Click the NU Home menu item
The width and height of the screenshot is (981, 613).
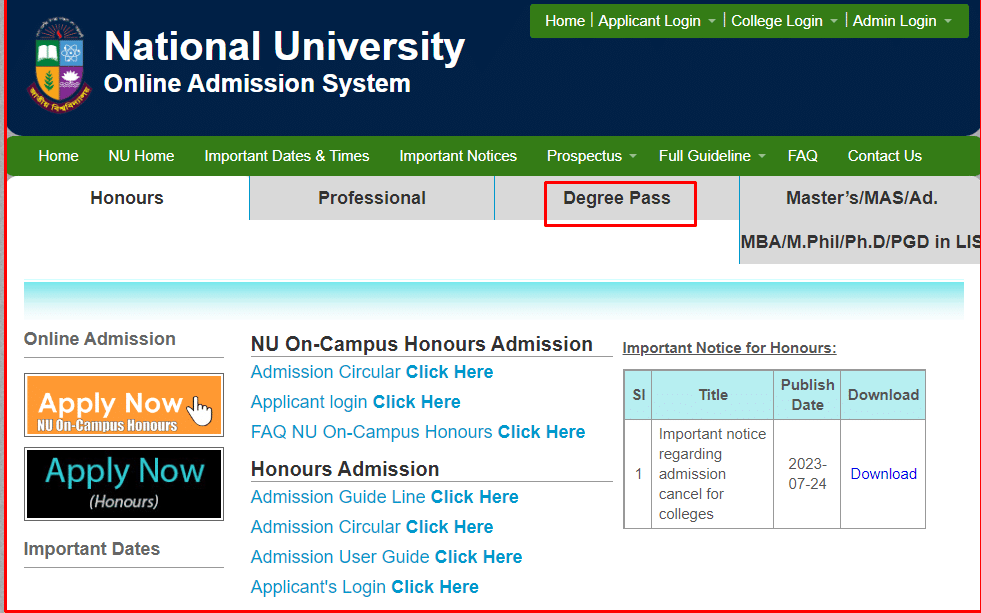click(141, 156)
